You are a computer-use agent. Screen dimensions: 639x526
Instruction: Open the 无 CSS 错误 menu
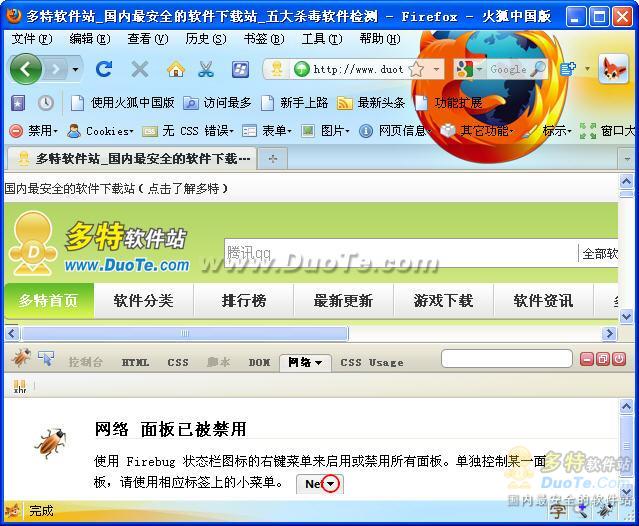188,131
